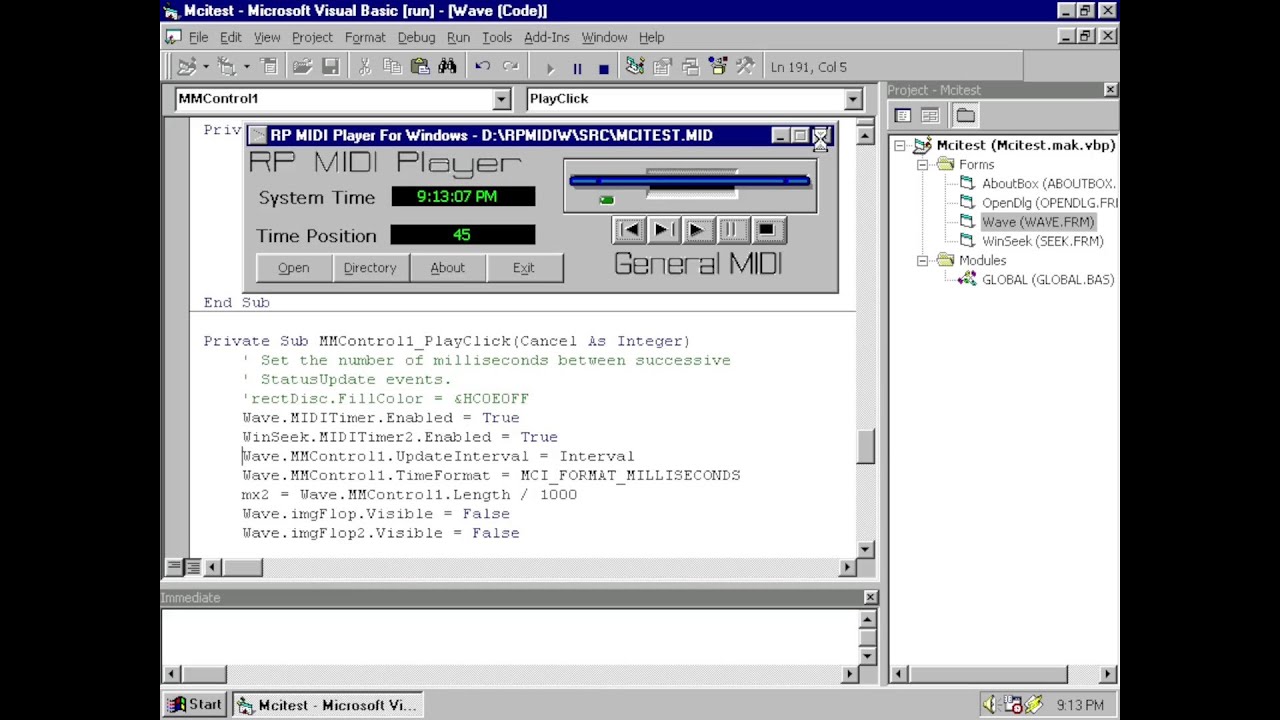Click the Redo arrow icon
Image resolution: width=1280 pixels, height=720 pixels.
coord(511,67)
